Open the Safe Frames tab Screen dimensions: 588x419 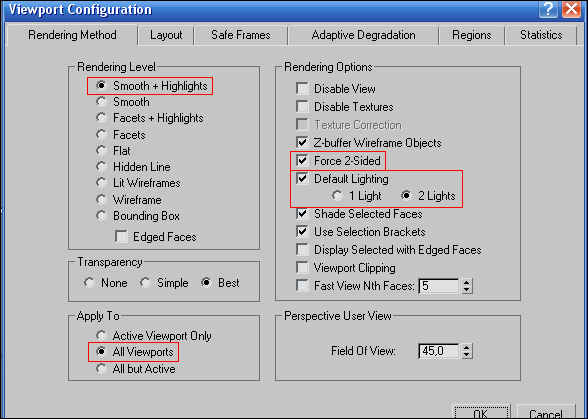tap(240, 35)
